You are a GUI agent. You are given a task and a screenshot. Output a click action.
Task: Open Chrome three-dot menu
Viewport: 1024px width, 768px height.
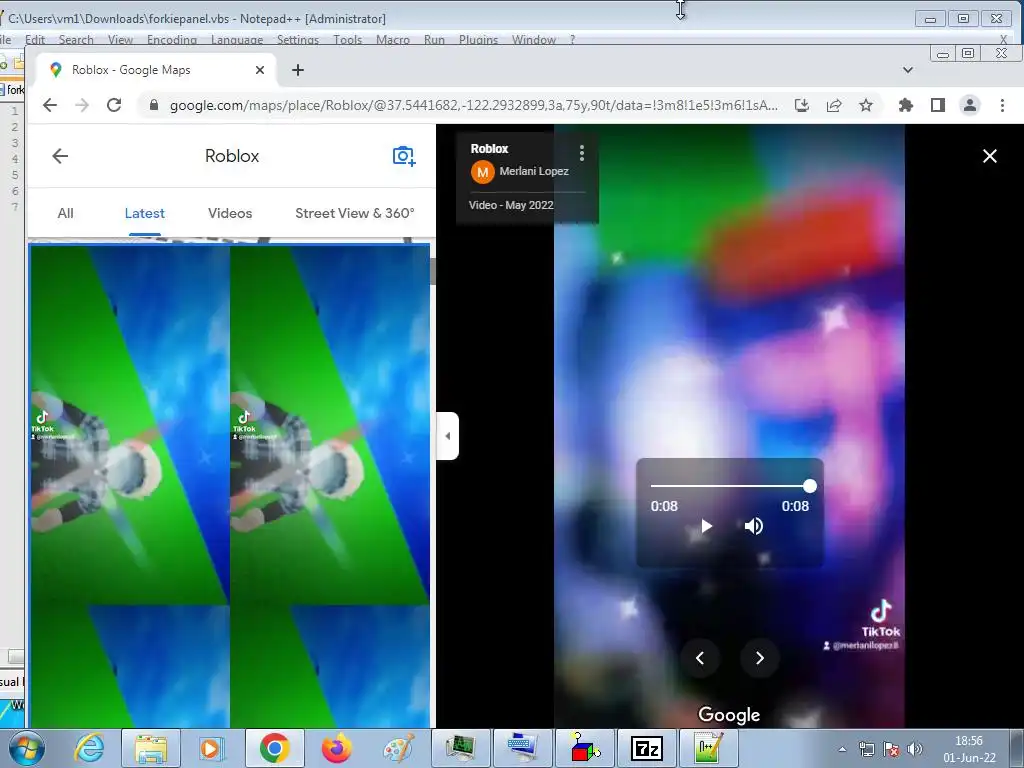pos(1002,105)
